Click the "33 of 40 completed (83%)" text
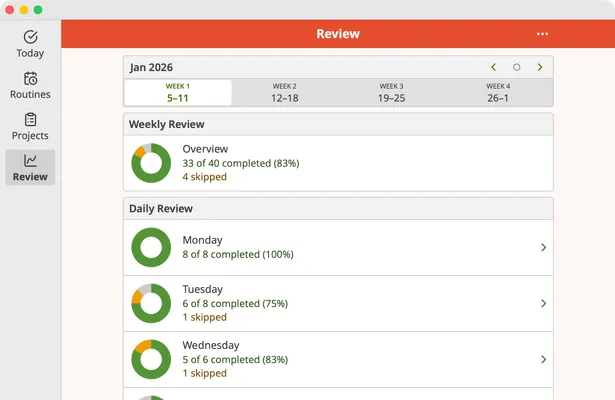Viewport: 615px width, 400px height. pyautogui.click(x=241, y=163)
